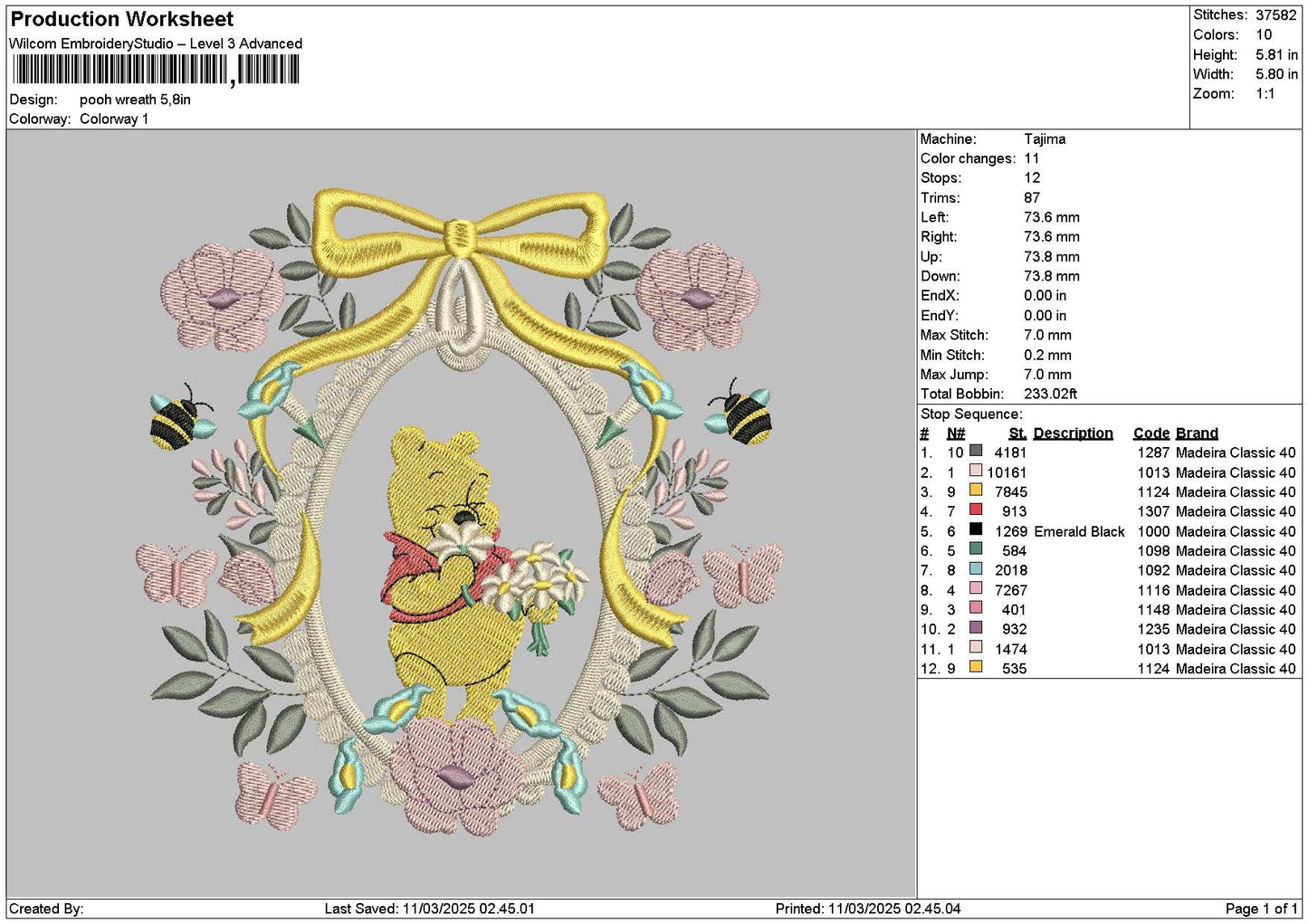Click the thread code 1235
This screenshot has width=1308, height=924.
click(1154, 629)
